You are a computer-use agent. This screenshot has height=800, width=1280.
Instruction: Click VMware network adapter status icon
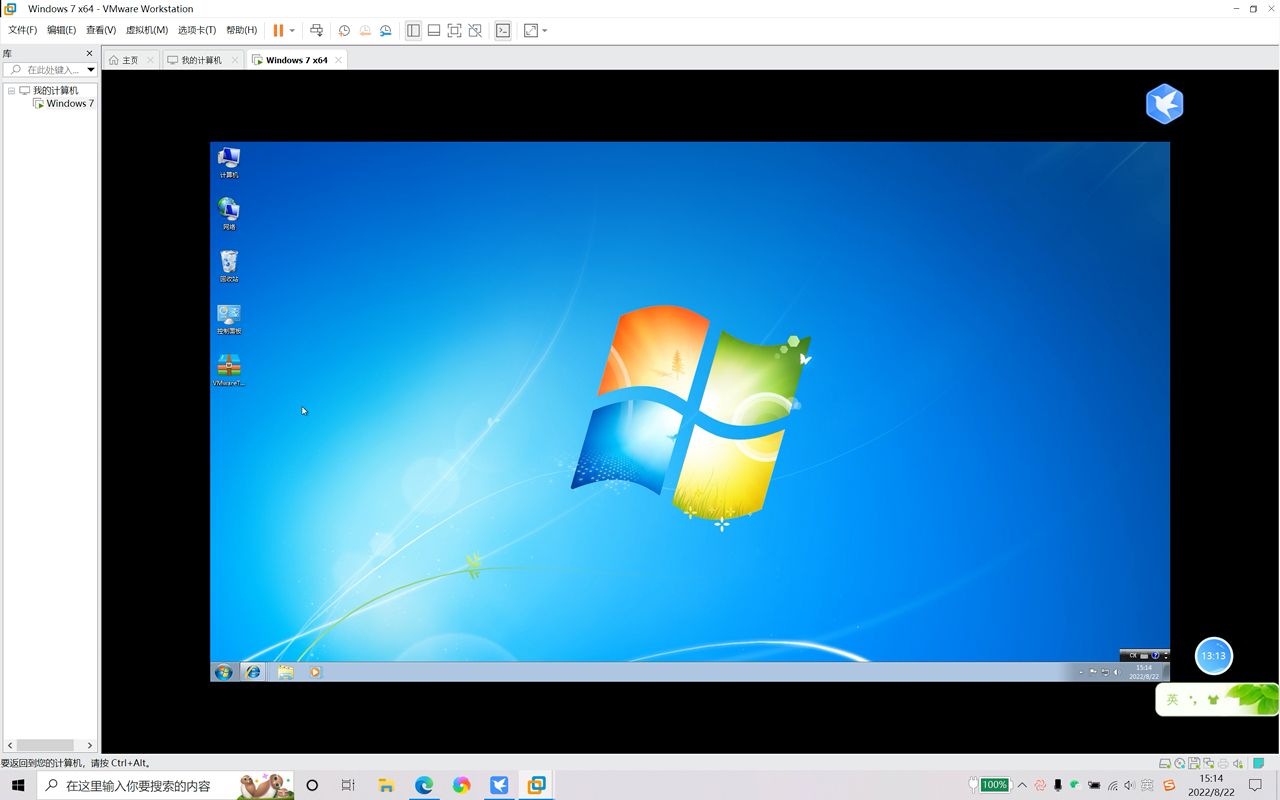coord(1208,763)
